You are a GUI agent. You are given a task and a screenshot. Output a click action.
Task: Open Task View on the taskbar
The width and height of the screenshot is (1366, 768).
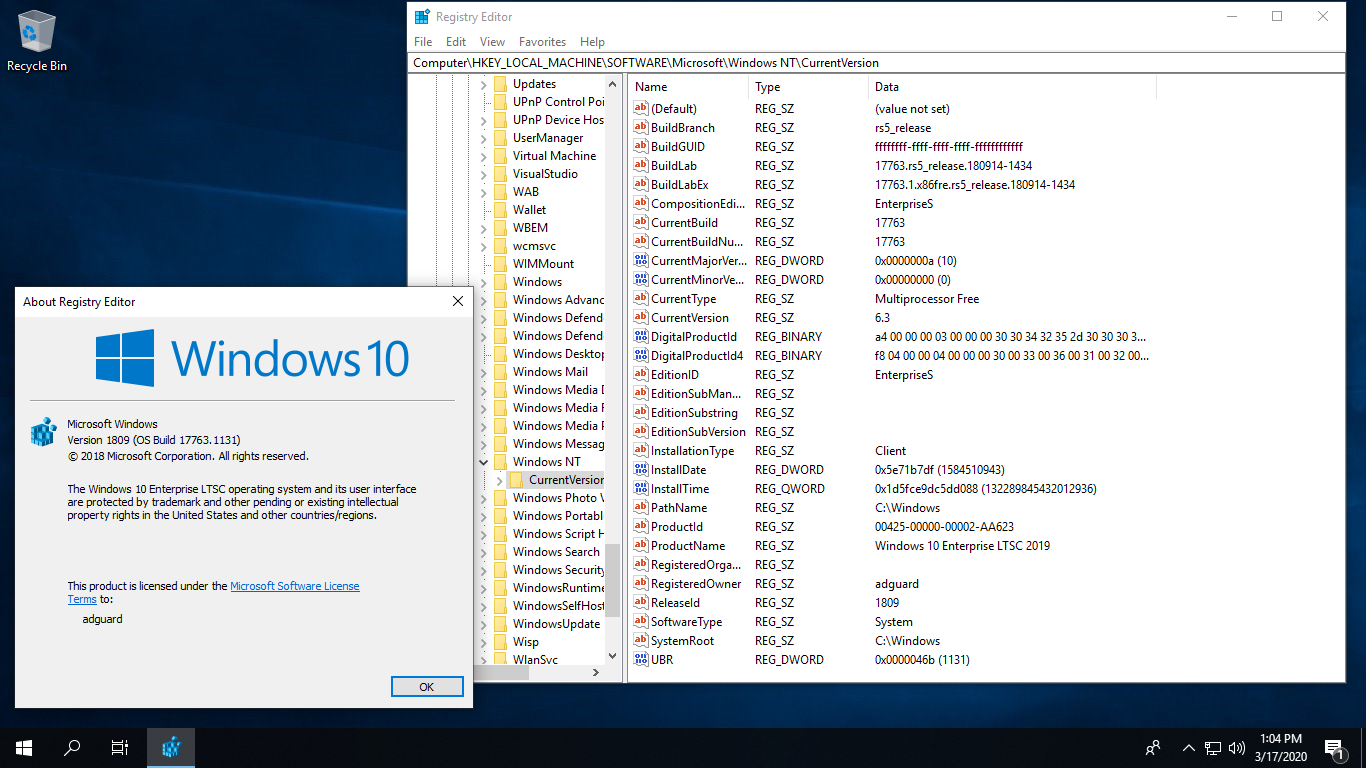tap(120, 747)
